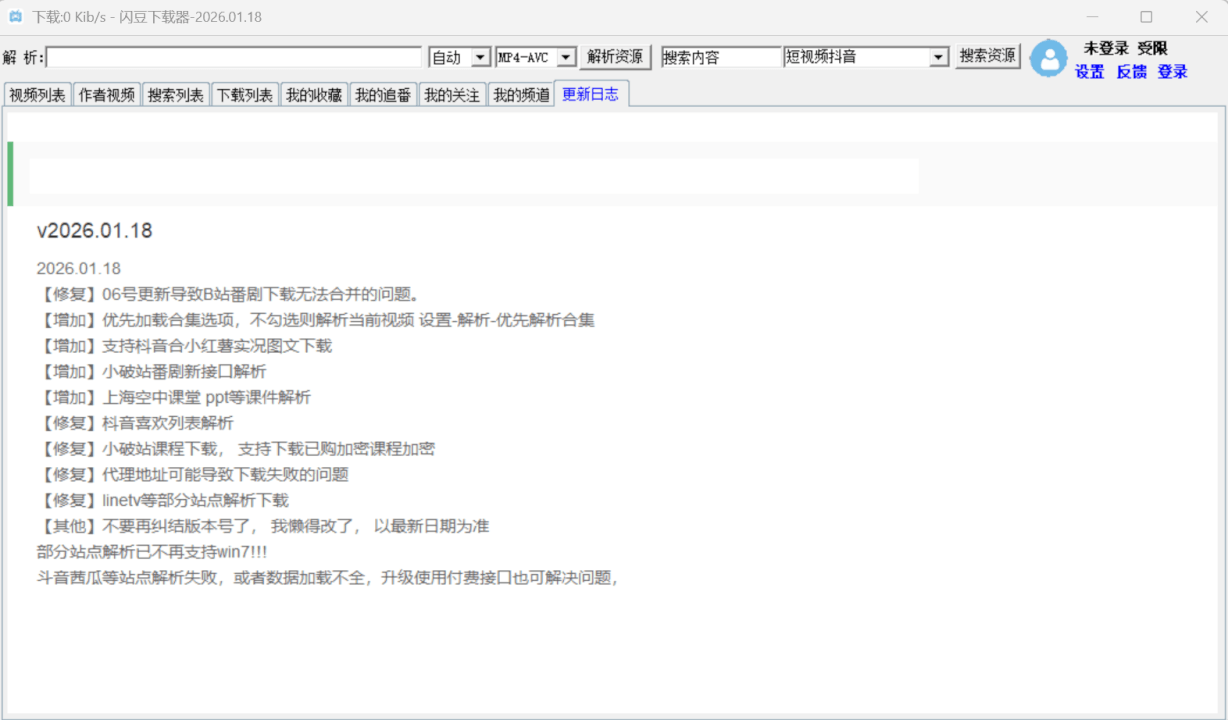Open the 作者视频 tab
The height and width of the screenshot is (720, 1228).
(x=107, y=95)
